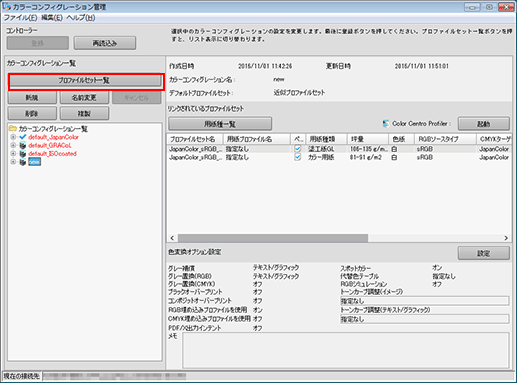Click the 用紙プロファイル名 column header

(257, 139)
